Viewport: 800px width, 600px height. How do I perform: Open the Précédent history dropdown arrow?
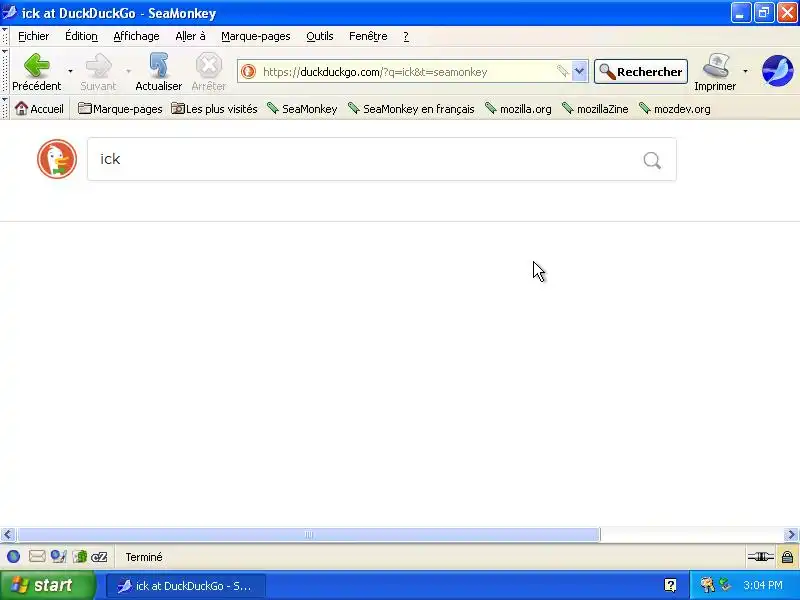(70, 71)
